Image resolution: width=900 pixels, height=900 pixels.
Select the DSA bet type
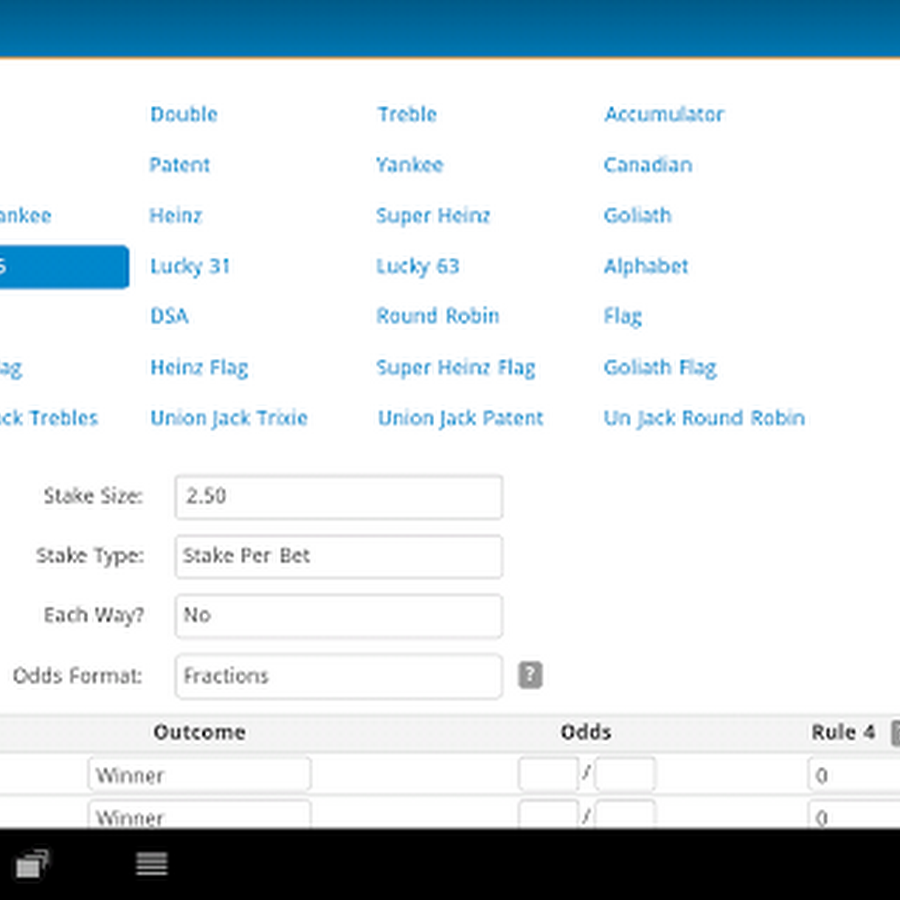tap(169, 316)
